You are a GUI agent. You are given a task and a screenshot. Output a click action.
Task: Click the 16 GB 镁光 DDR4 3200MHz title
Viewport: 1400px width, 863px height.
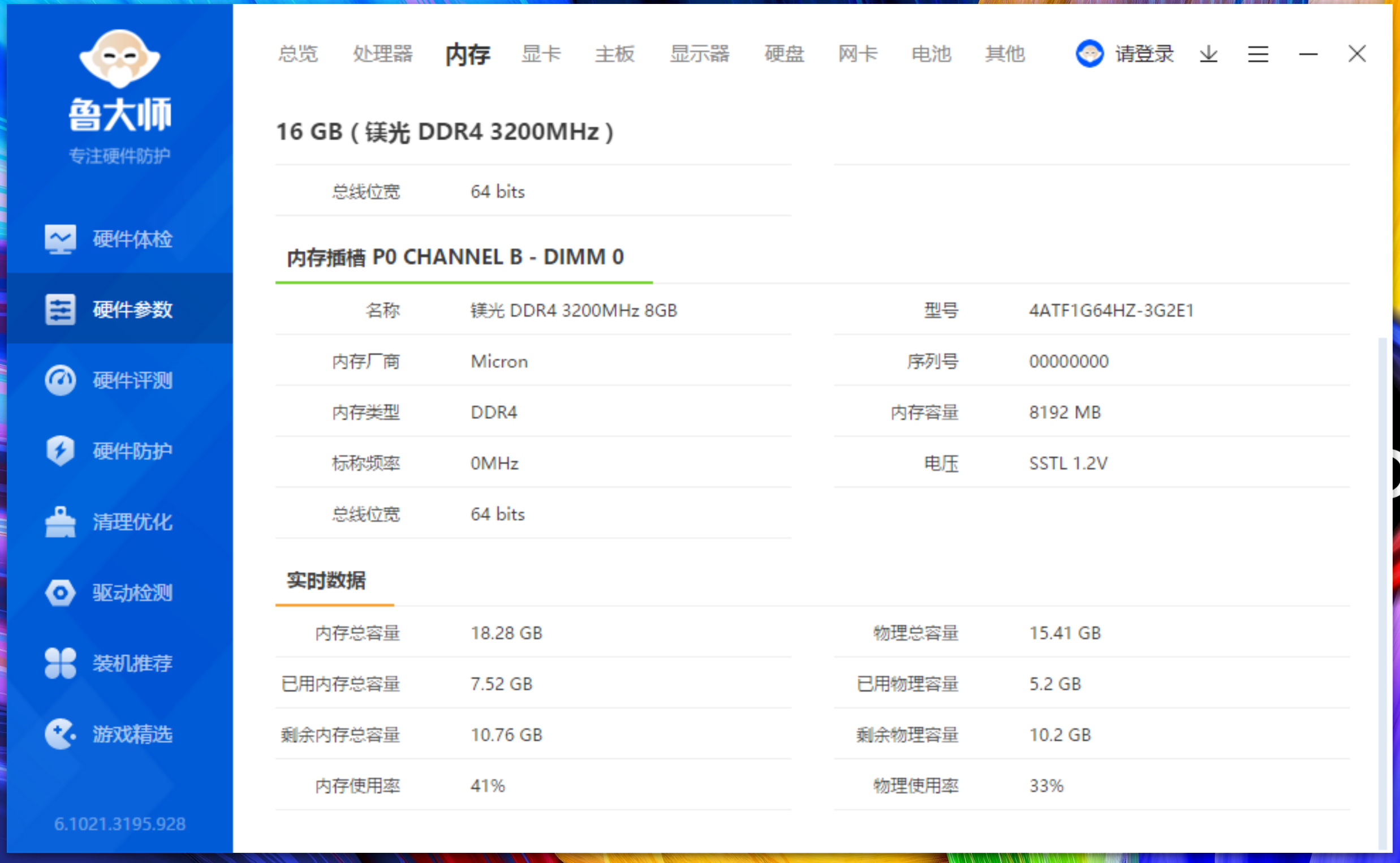click(x=445, y=132)
